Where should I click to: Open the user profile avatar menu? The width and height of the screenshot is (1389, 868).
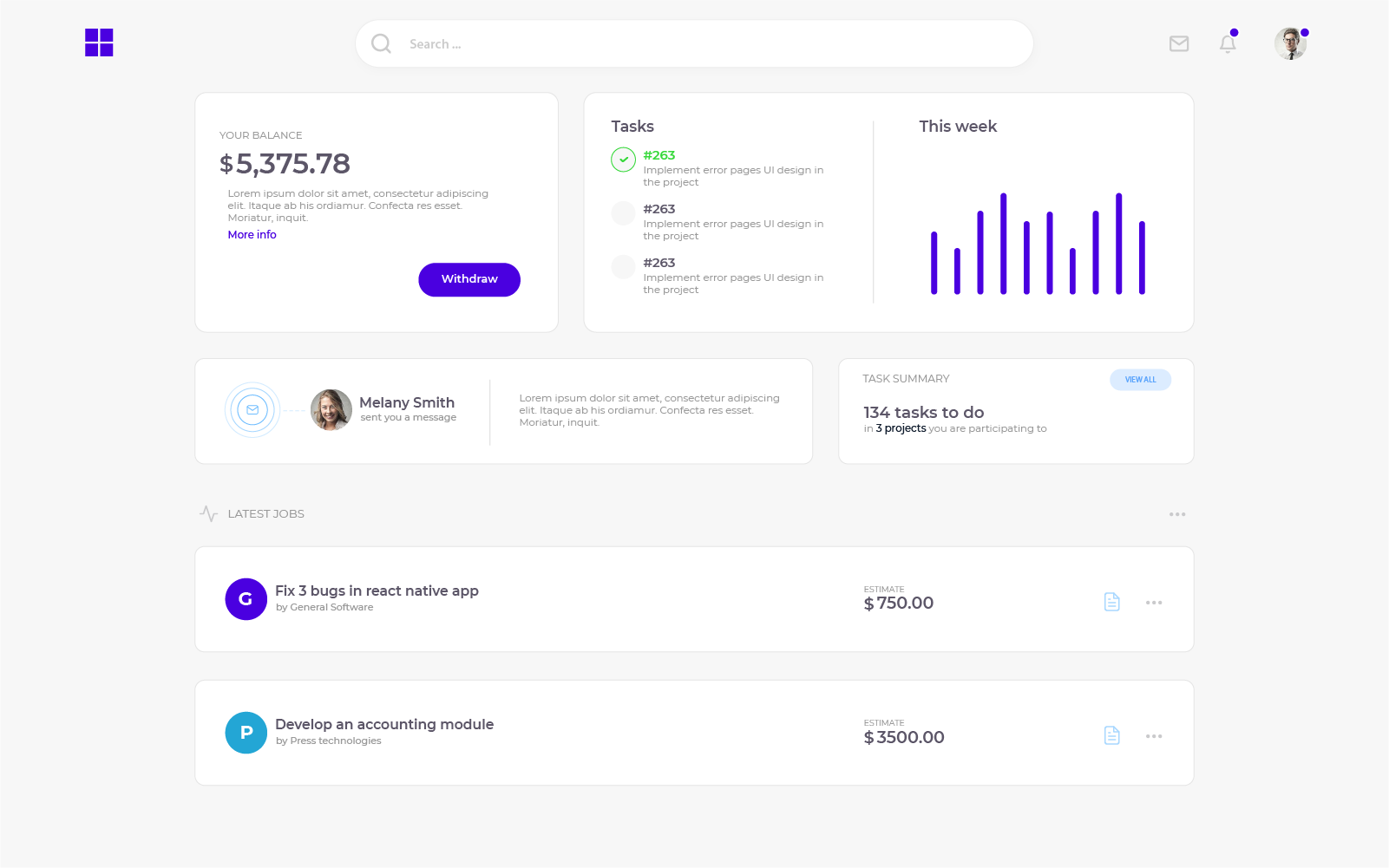click(x=1290, y=43)
